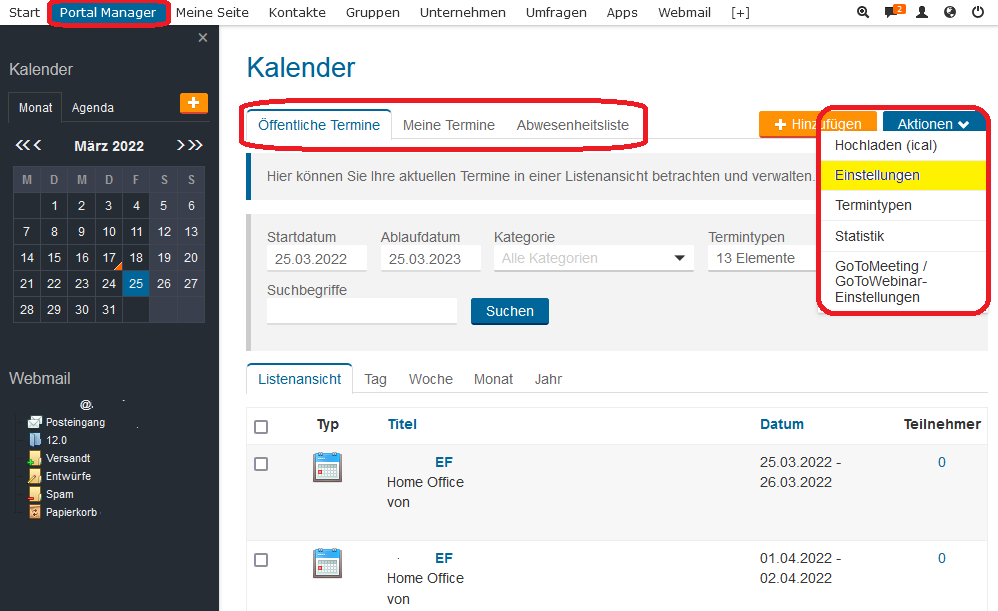Open the Alle Kategorien dropdown
This screenshot has height=611, width=998.
[593, 258]
